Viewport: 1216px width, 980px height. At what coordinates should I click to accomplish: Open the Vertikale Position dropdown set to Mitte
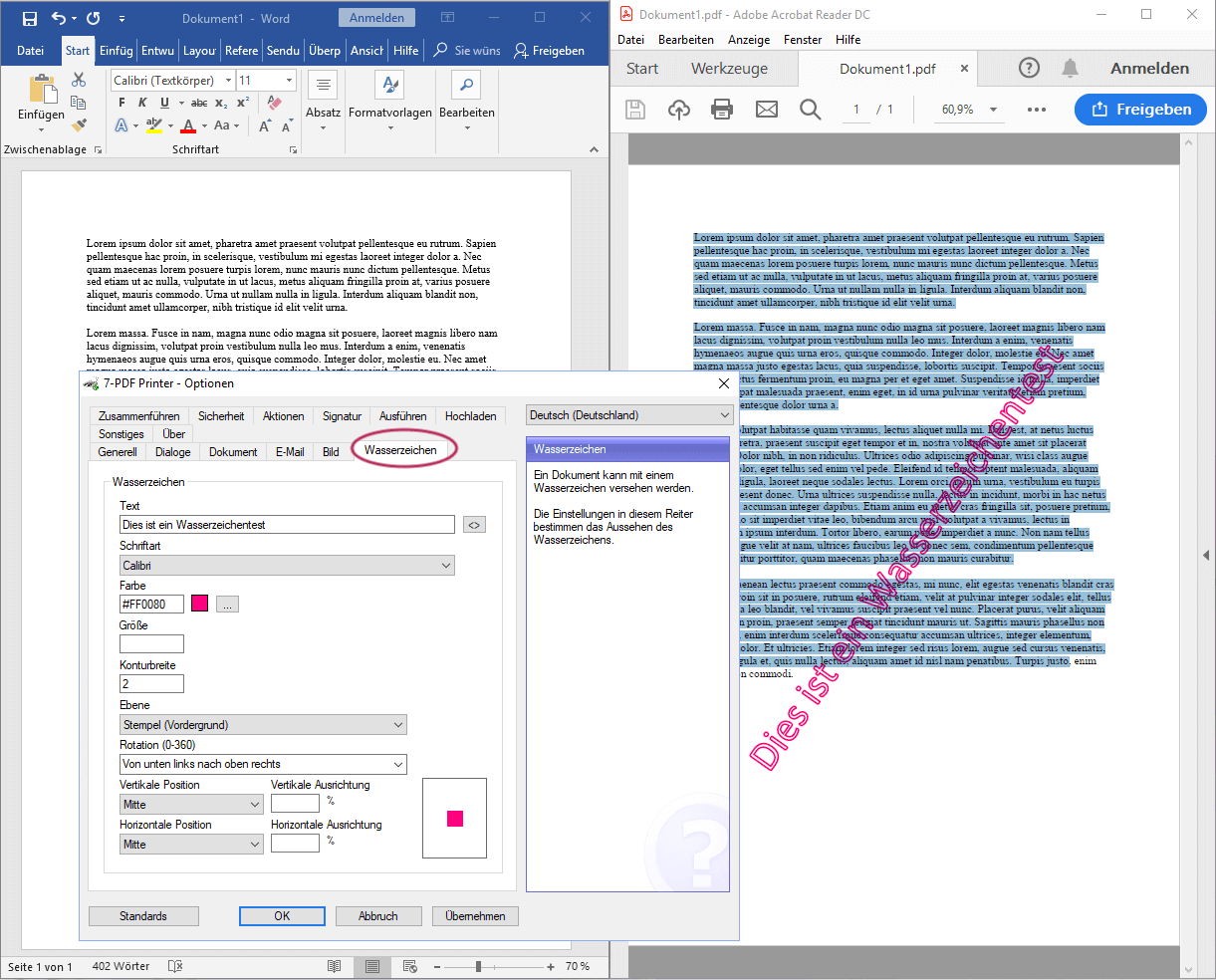pyautogui.click(x=191, y=804)
